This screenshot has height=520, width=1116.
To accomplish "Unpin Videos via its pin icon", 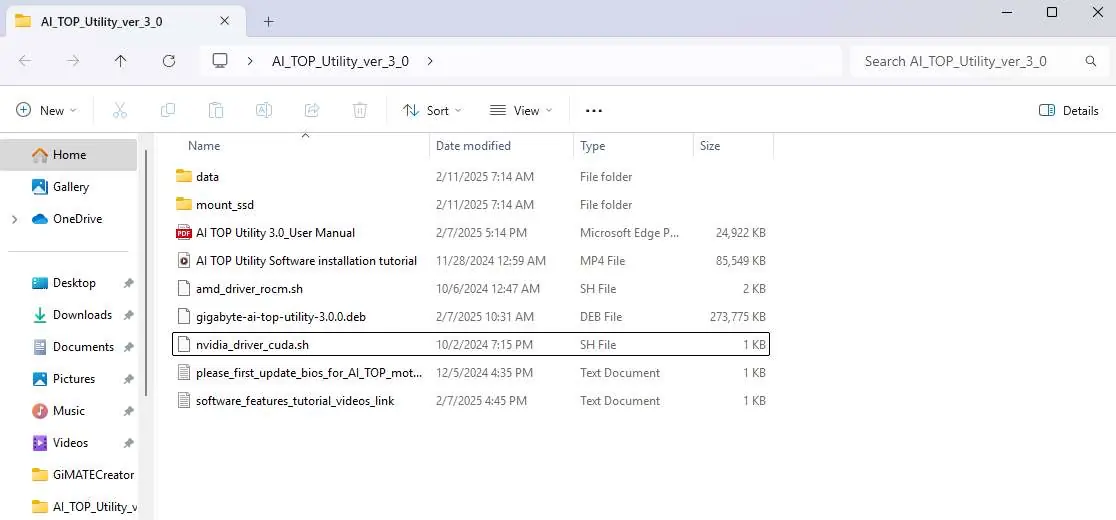I will [x=128, y=443].
